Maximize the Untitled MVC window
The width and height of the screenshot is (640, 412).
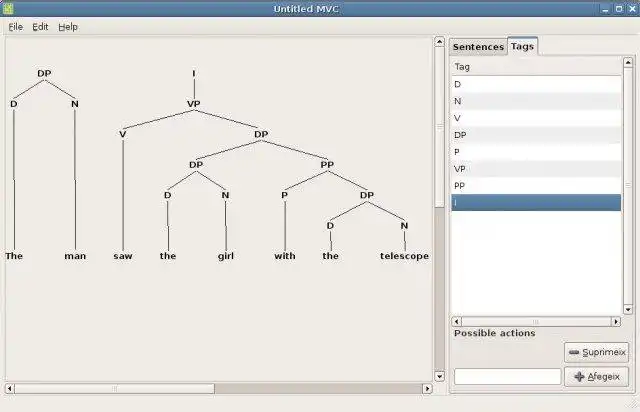[619, 9]
